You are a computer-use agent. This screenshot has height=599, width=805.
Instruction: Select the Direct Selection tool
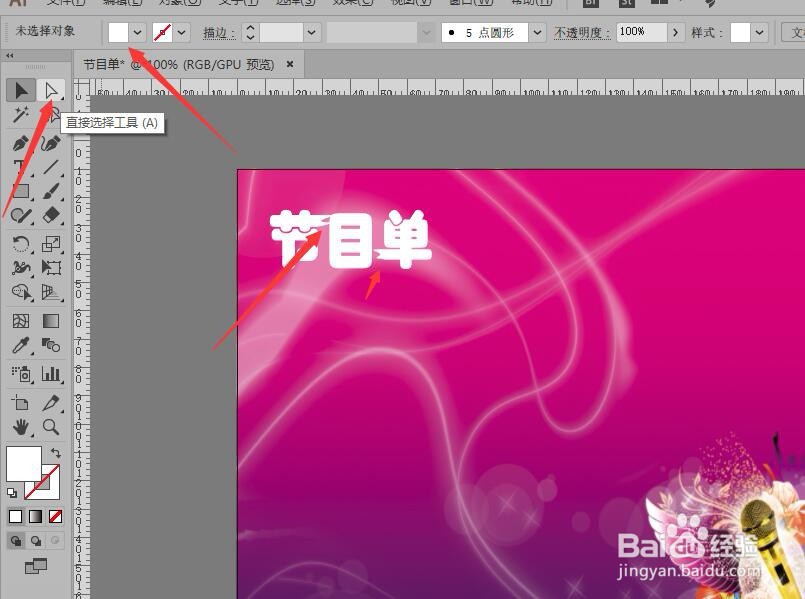tap(51, 90)
